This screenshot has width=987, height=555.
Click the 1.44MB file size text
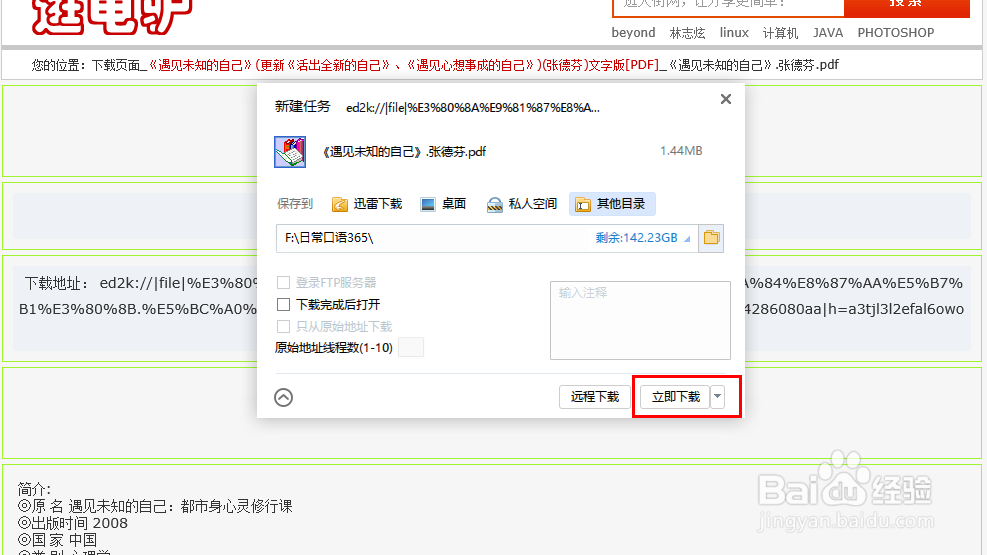[x=681, y=151]
